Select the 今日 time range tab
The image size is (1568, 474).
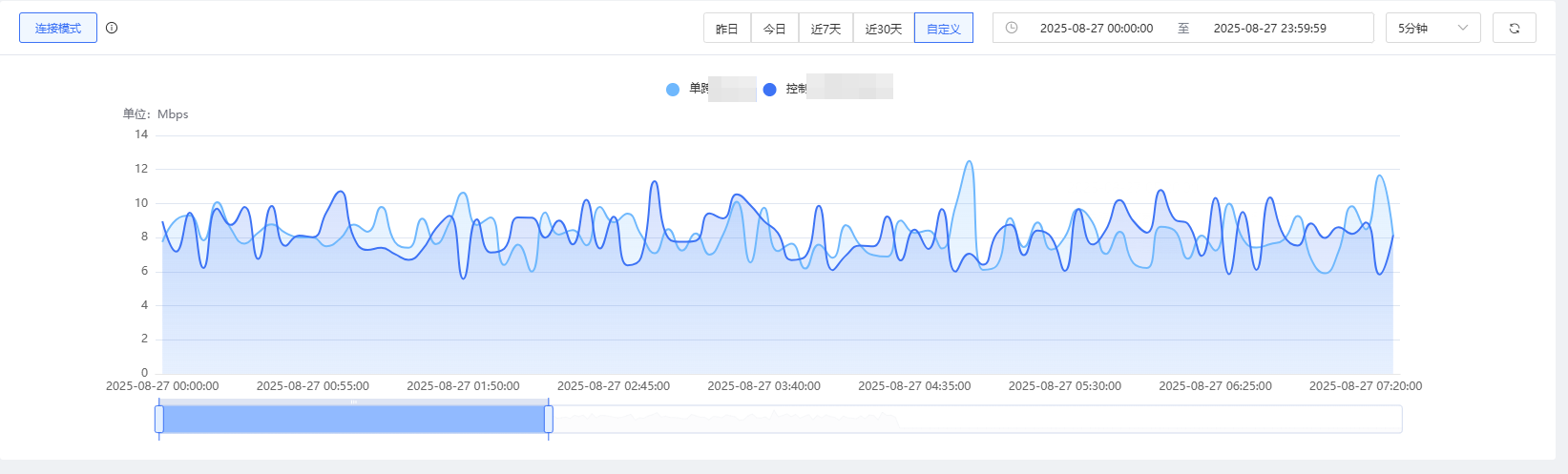[775, 29]
